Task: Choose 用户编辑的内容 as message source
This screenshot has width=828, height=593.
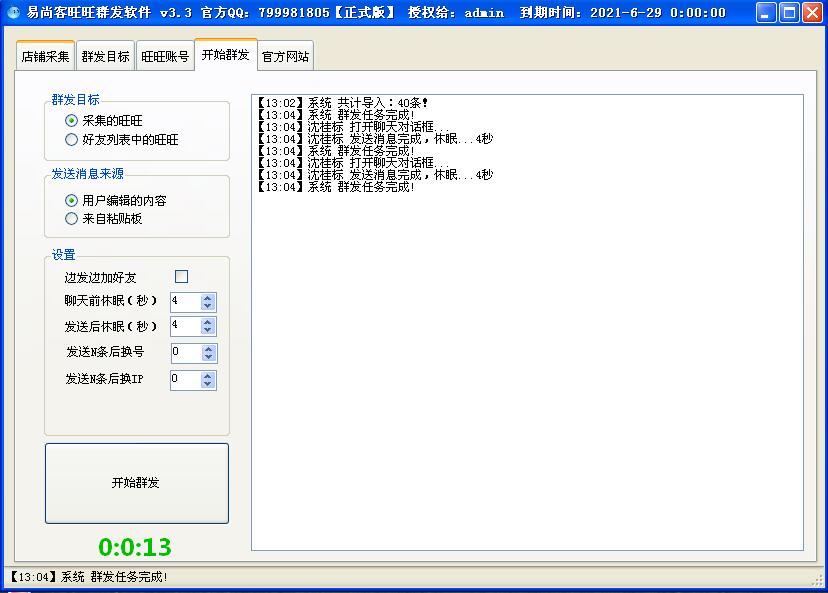Action: pyautogui.click(x=116, y=201)
